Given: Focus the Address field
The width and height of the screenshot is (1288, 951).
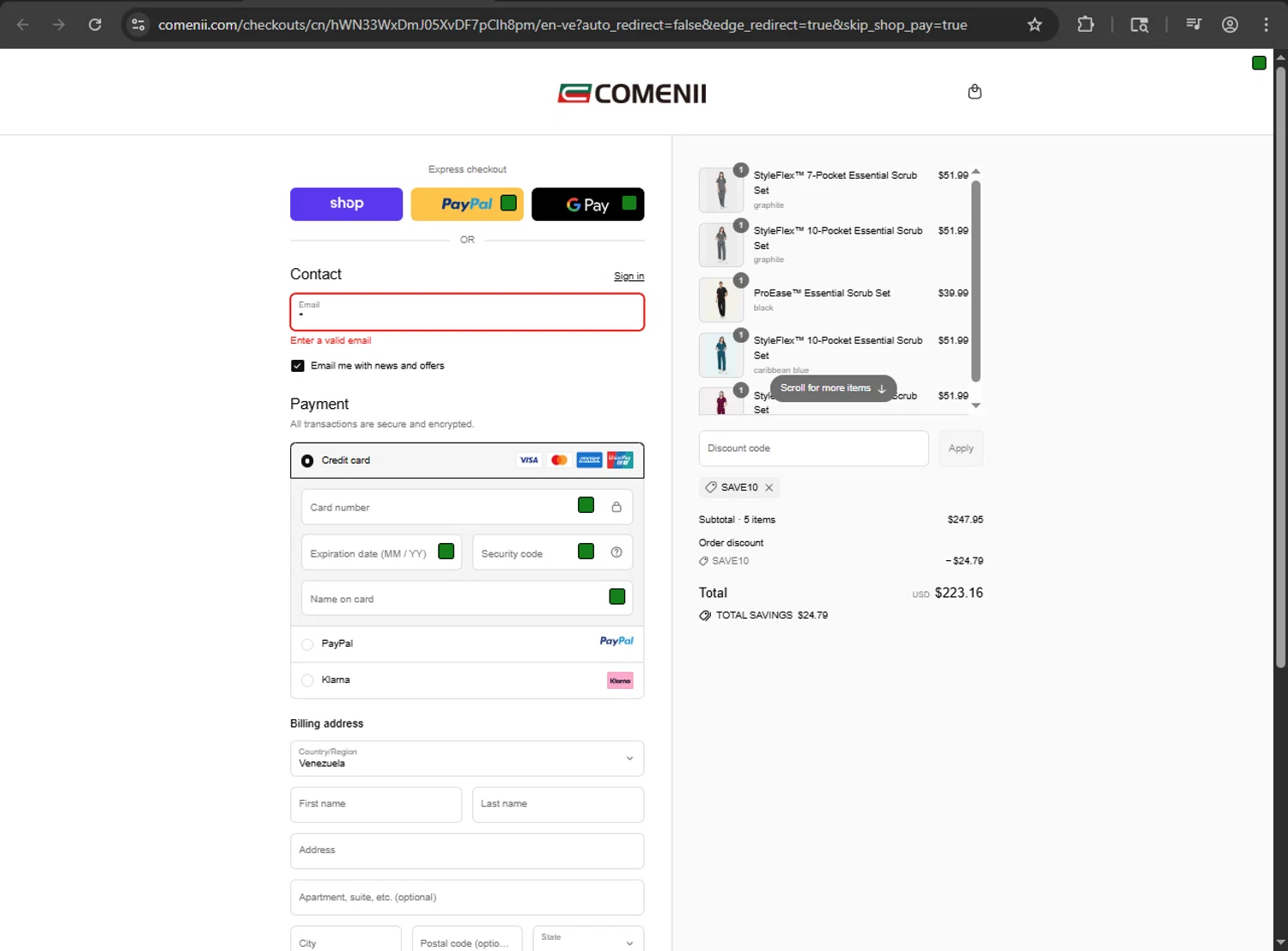Looking at the screenshot, I should click(467, 850).
